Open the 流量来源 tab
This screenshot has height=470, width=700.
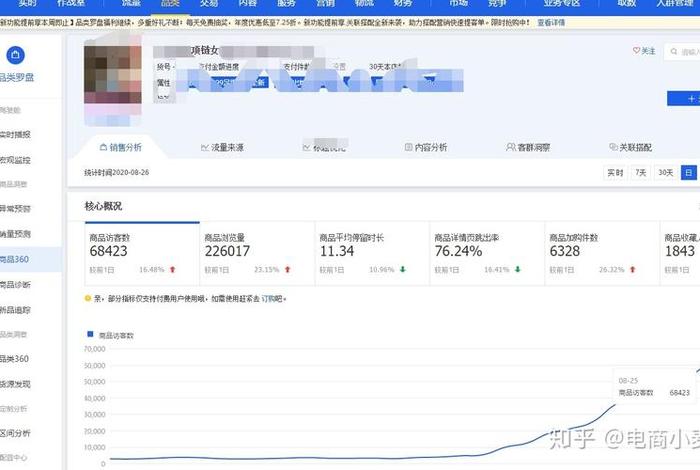pyautogui.click(x=222, y=147)
